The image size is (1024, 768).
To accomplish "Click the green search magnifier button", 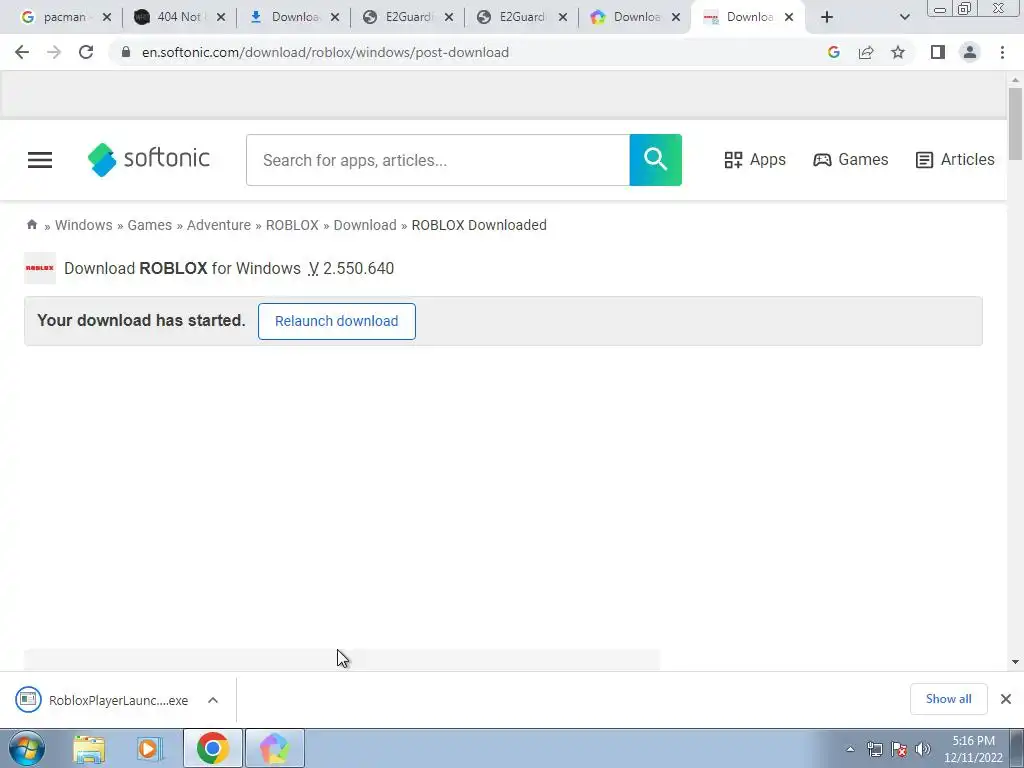I will [656, 160].
